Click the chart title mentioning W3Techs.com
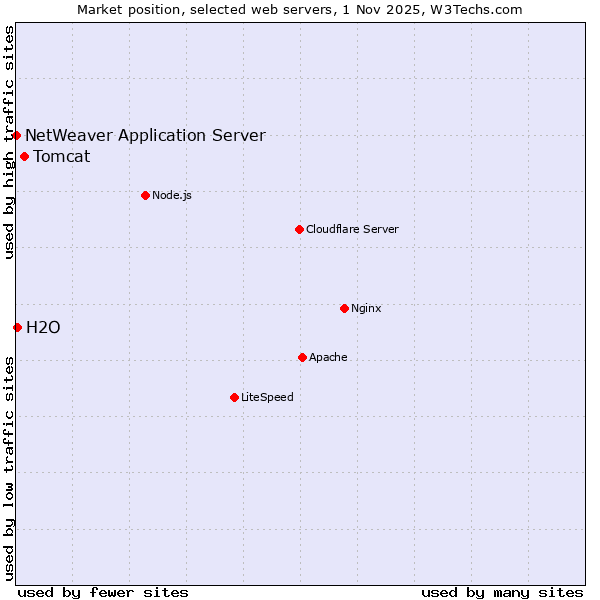600x600 pixels. pyautogui.click(x=300, y=9)
